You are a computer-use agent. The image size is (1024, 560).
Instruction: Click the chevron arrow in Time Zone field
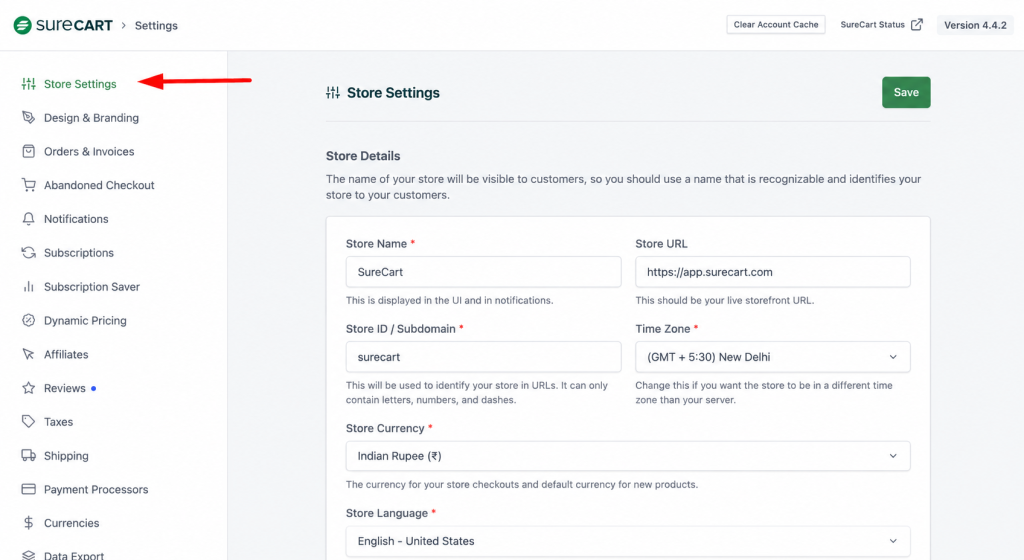click(x=893, y=357)
